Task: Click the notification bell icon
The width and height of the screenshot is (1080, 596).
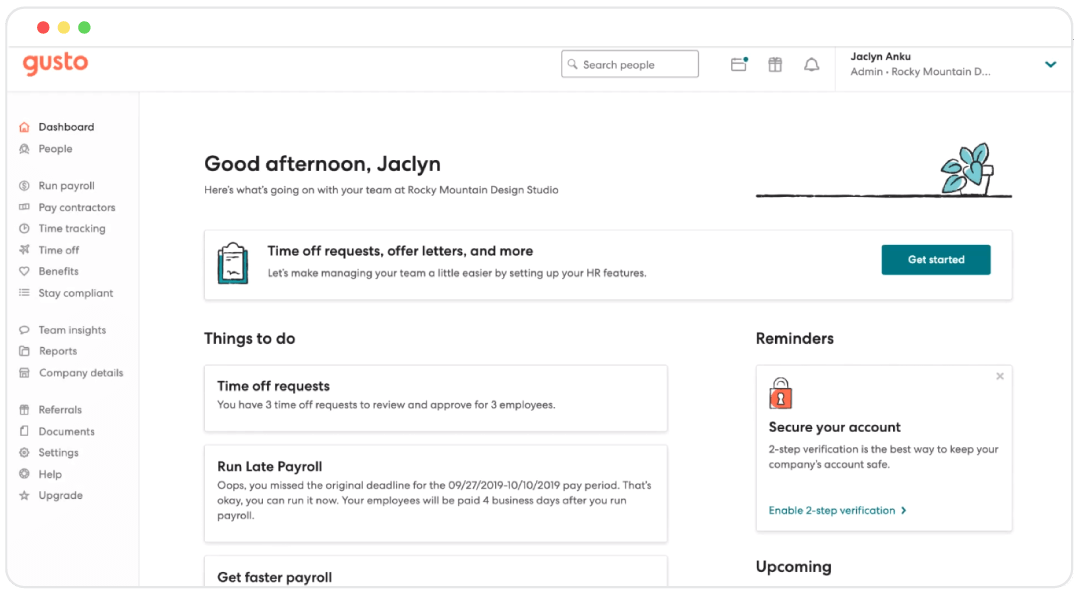Action: point(811,63)
